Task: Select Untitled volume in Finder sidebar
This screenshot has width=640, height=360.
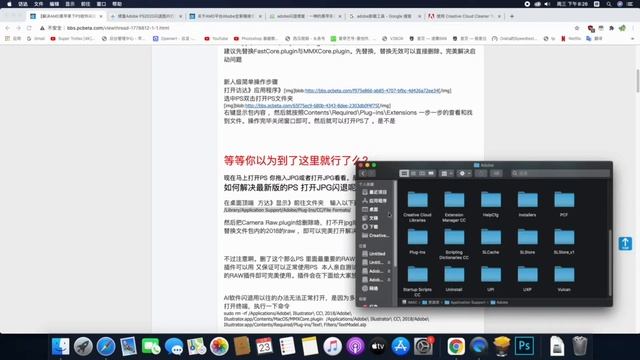Action: pyautogui.click(x=373, y=254)
